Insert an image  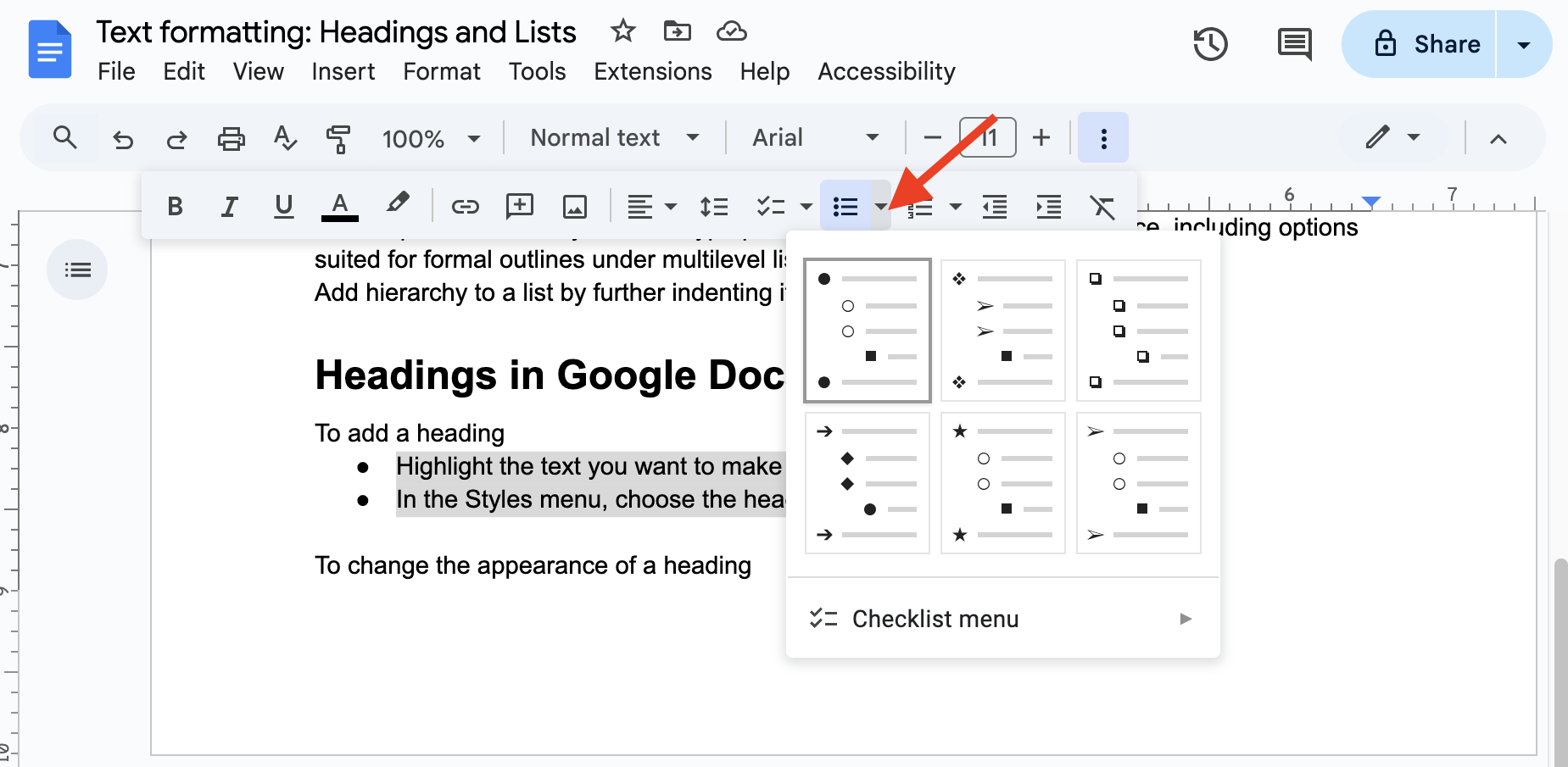coord(575,205)
